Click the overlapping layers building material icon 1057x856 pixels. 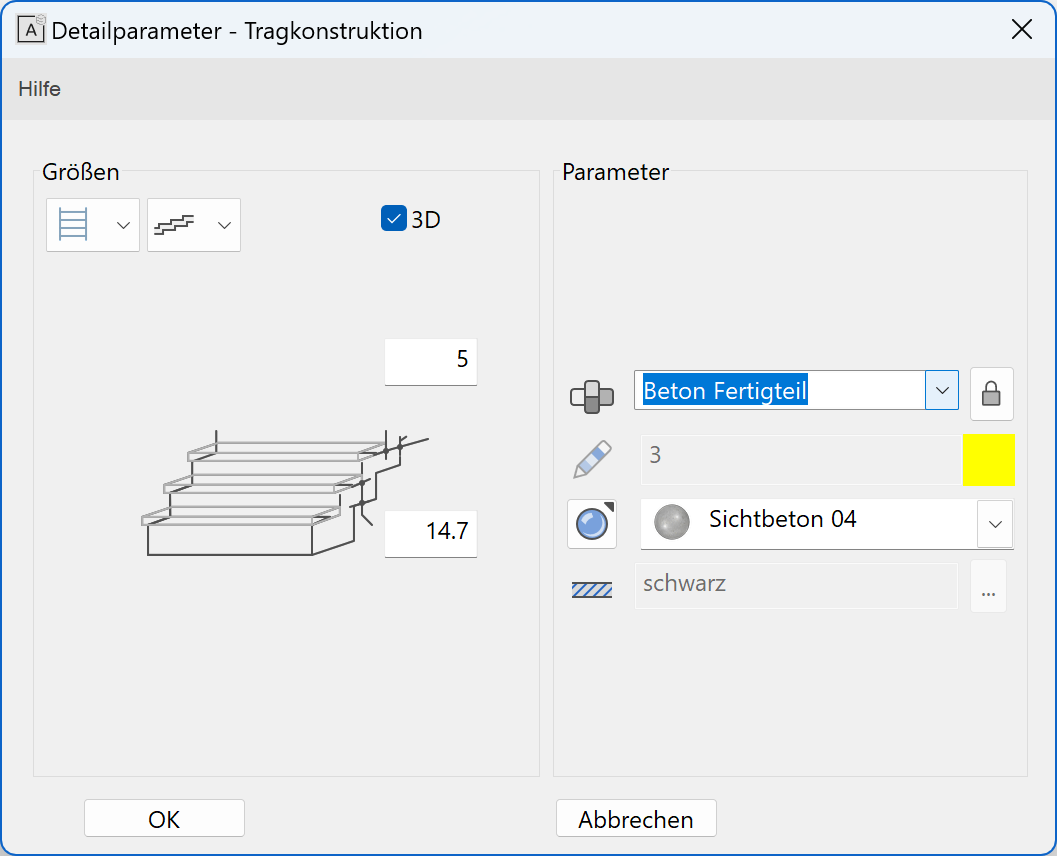click(592, 395)
